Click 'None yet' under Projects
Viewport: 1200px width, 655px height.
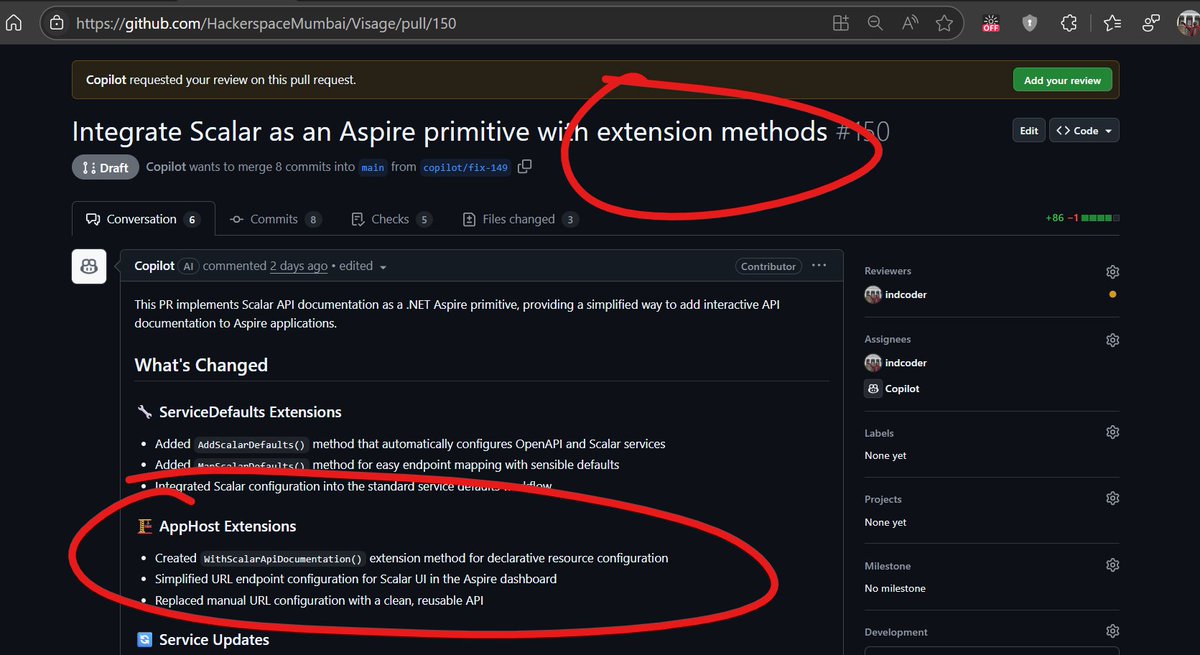(x=886, y=522)
